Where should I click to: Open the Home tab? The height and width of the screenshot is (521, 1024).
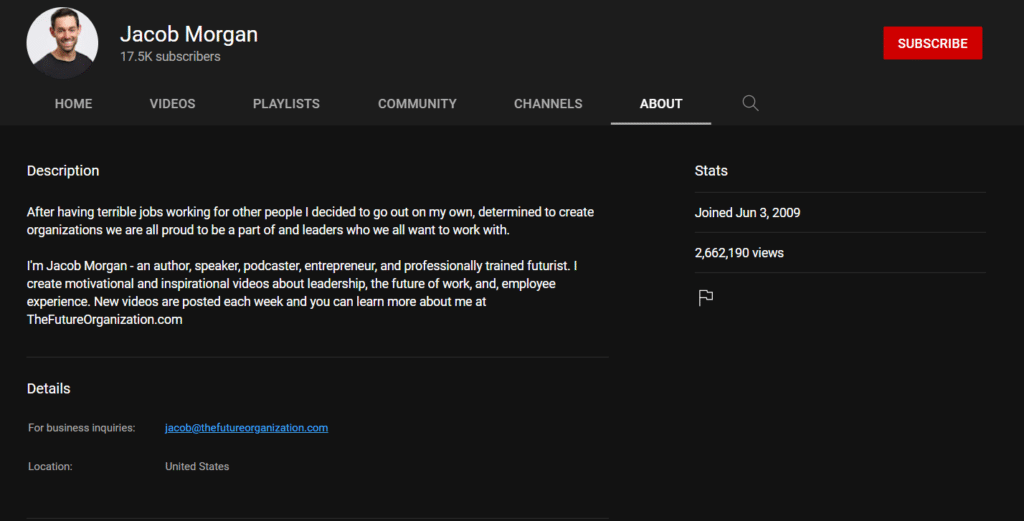click(x=73, y=104)
